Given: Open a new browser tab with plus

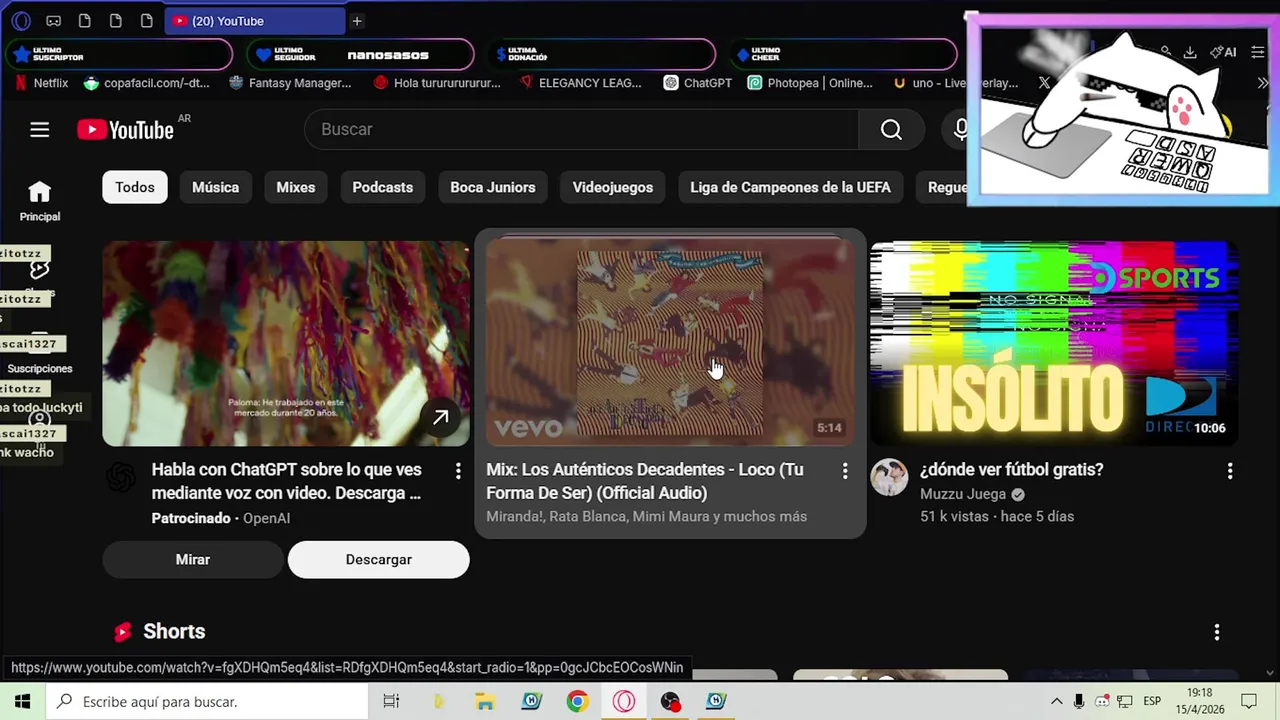Looking at the screenshot, I should pyautogui.click(x=357, y=21).
